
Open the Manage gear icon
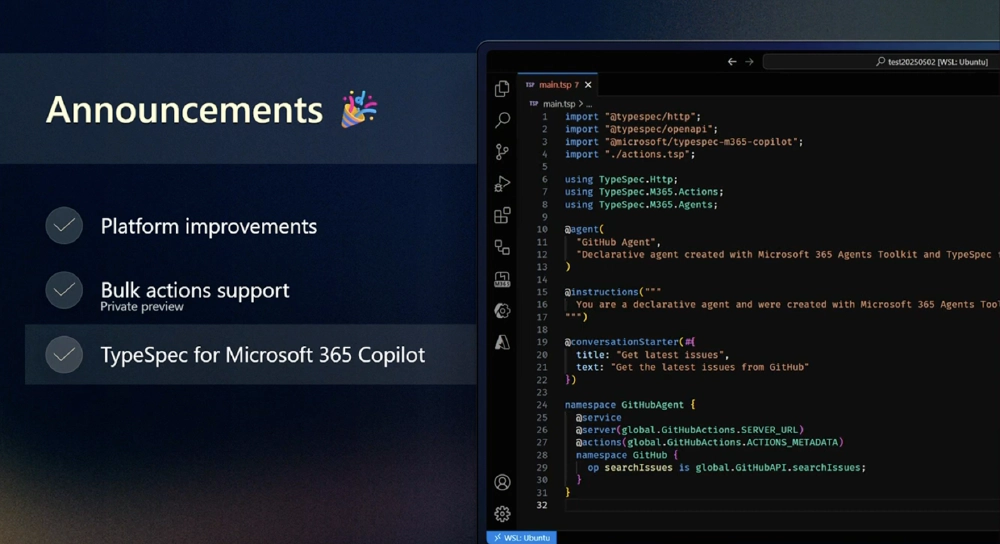[x=502, y=513]
